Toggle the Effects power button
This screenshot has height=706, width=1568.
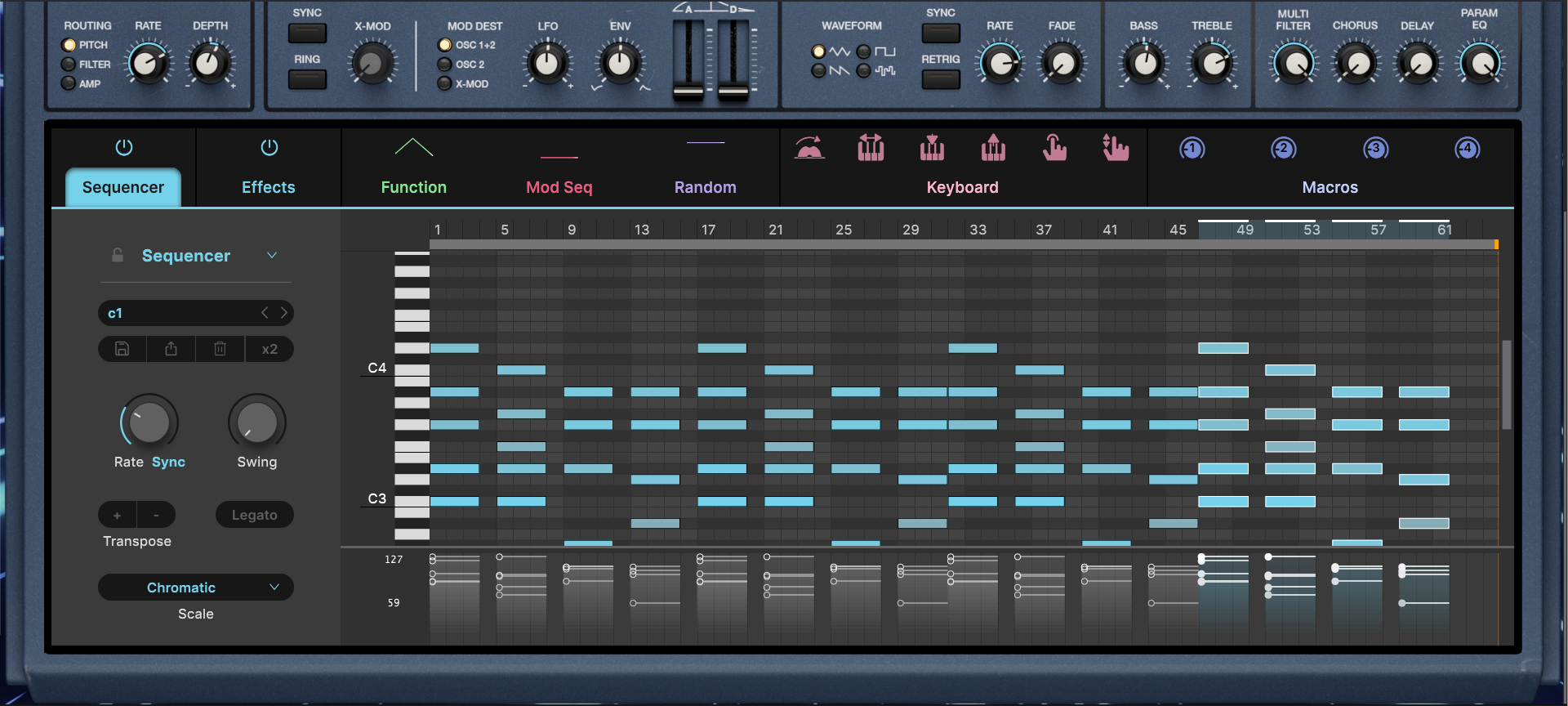pyautogui.click(x=269, y=148)
